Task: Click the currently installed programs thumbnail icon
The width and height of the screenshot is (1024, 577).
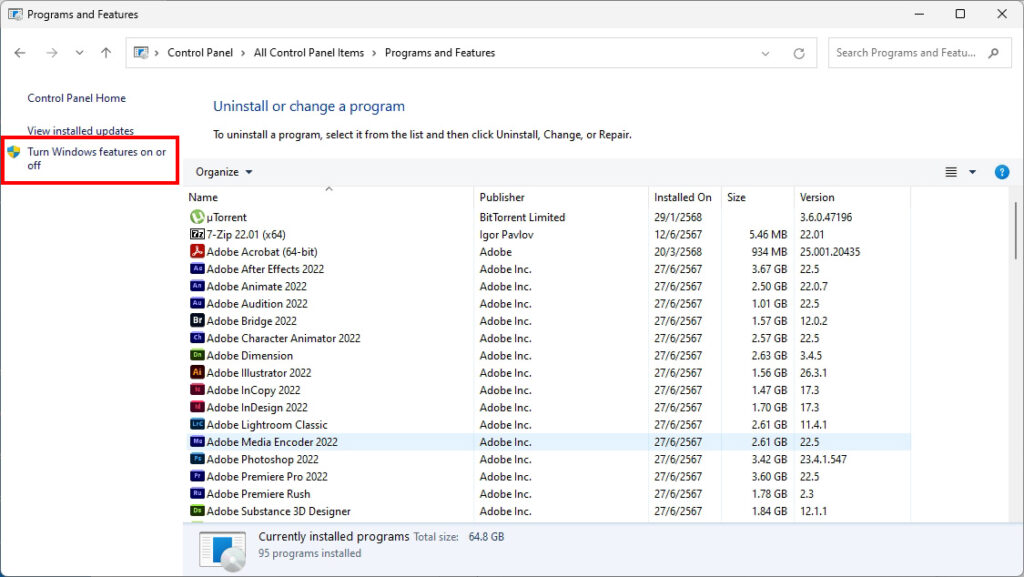Action: click(223, 550)
